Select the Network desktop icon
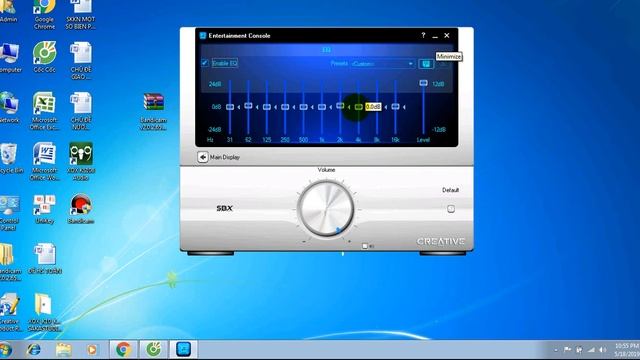Viewport: 640px width, 360px height. (9, 108)
